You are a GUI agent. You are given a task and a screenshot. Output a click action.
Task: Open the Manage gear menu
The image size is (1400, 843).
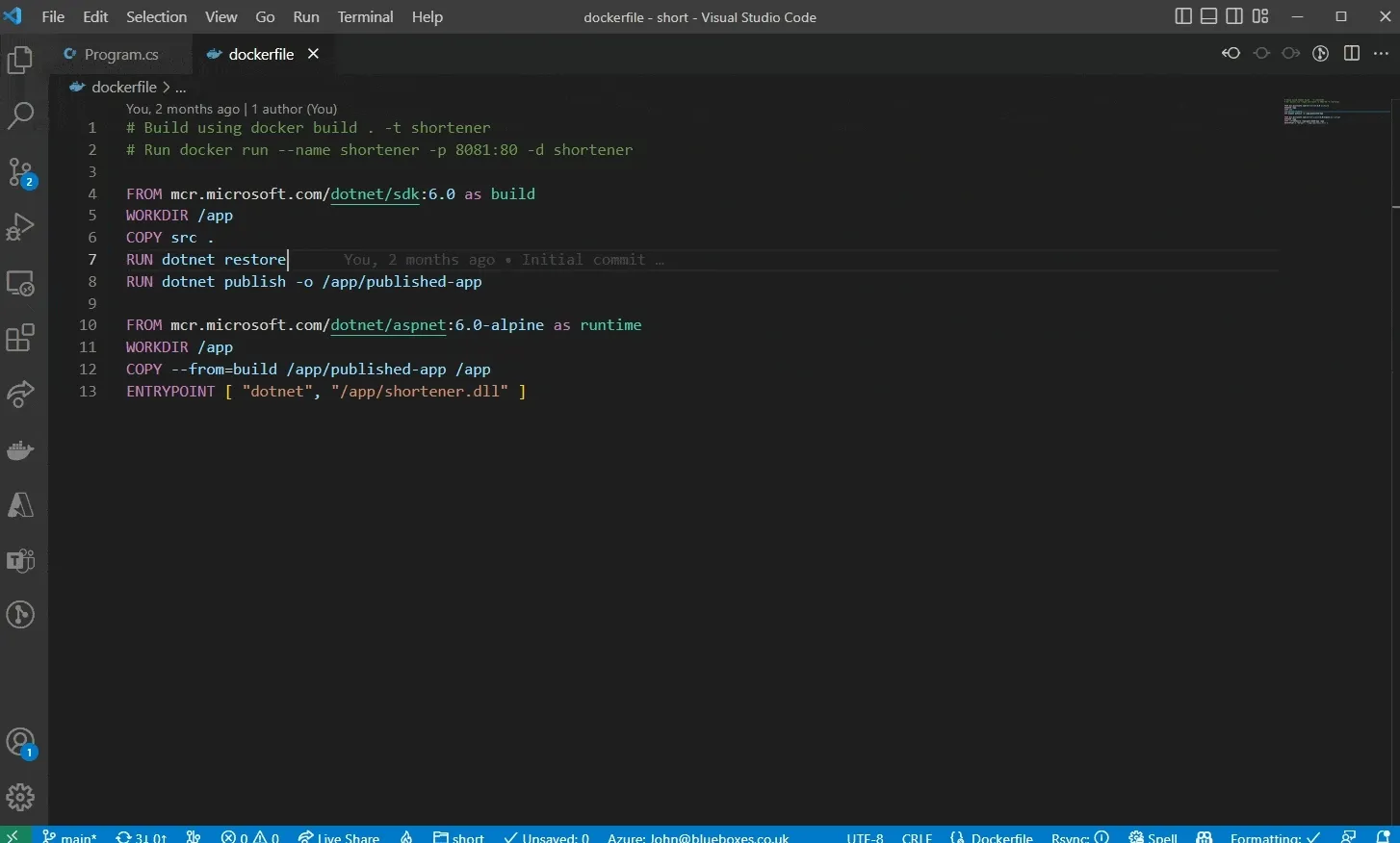pyautogui.click(x=20, y=797)
